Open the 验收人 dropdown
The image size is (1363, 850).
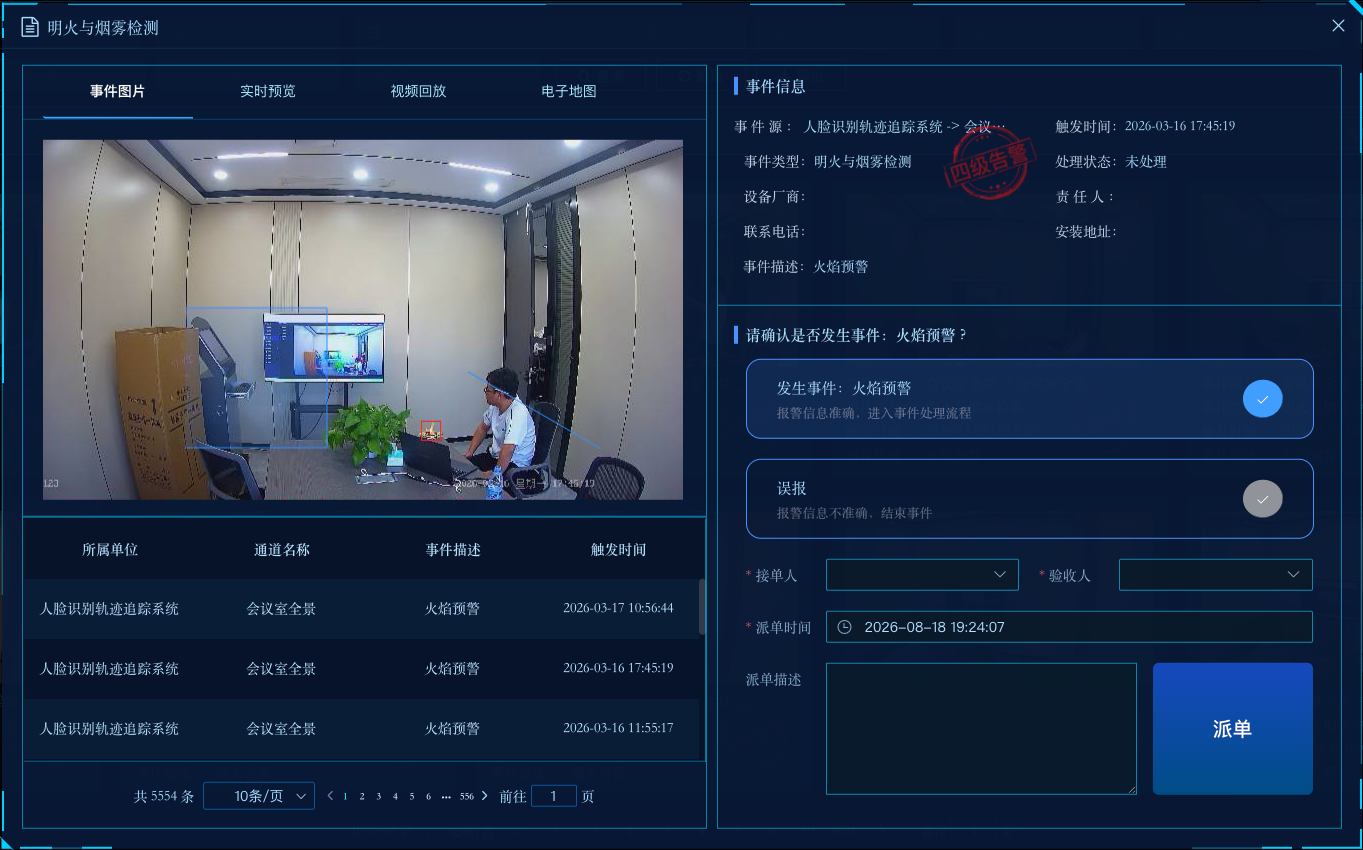click(x=1216, y=575)
